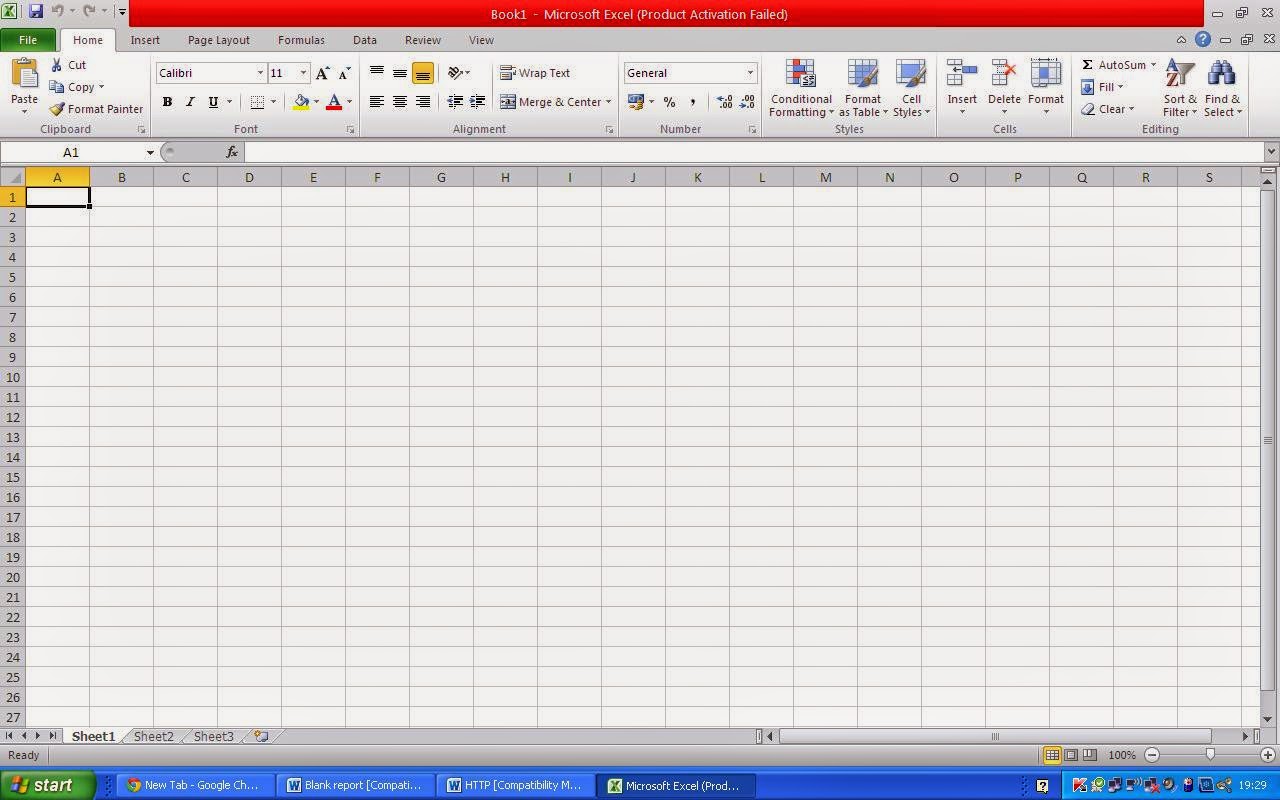The height and width of the screenshot is (800, 1280).
Task: Expand the Number Format dropdown showing General
Action: click(750, 72)
